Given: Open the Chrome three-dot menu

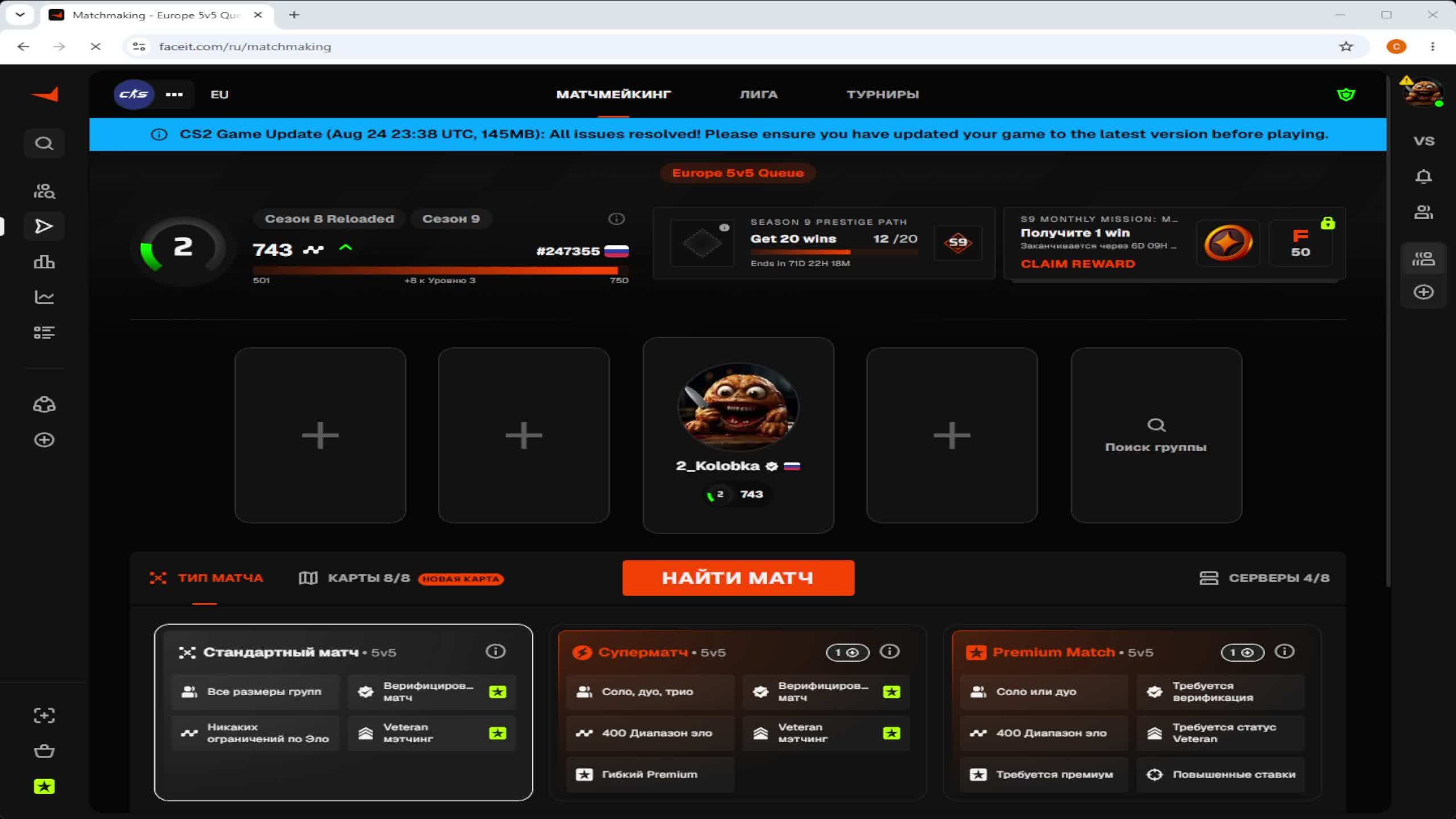Looking at the screenshot, I should click(1432, 47).
